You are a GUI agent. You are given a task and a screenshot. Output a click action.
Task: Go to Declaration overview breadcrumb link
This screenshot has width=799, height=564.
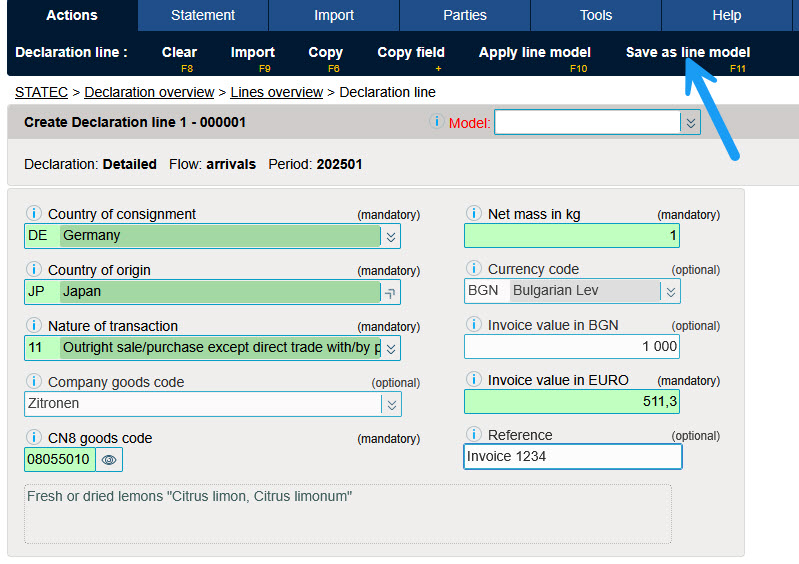(149, 92)
